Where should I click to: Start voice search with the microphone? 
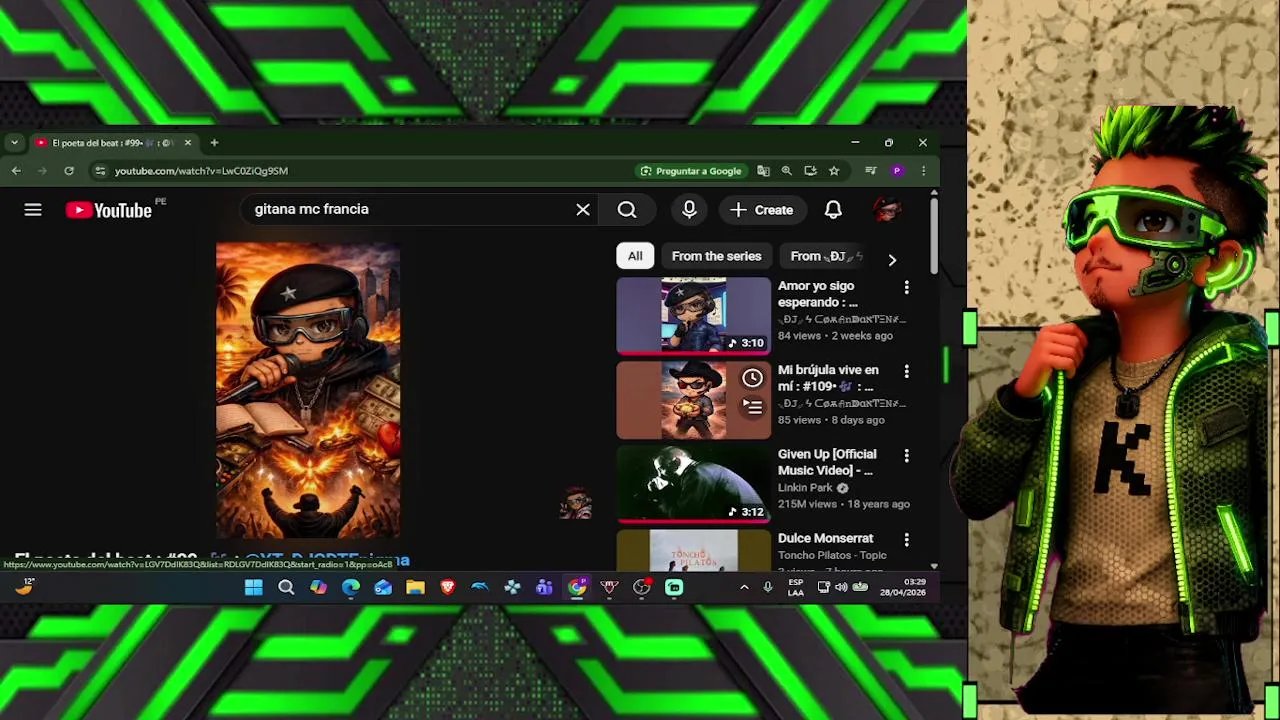(x=689, y=210)
